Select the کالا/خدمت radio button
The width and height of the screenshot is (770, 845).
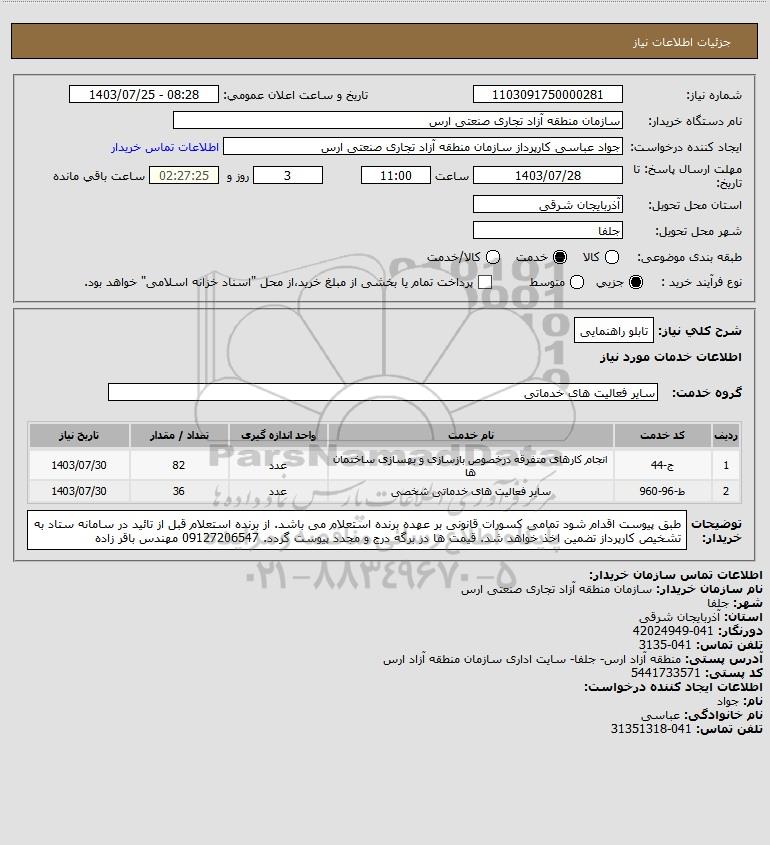pyautogui.click(x=492, y=257)
